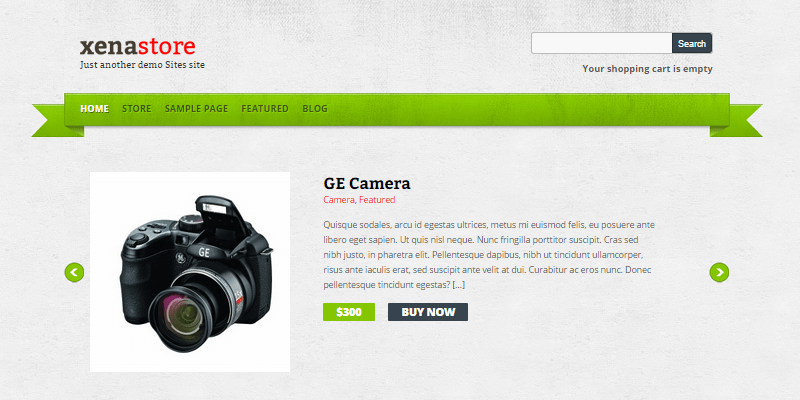Focus the search text field
Viewport: 800px width, 400px height.
[x=602, y=43]
